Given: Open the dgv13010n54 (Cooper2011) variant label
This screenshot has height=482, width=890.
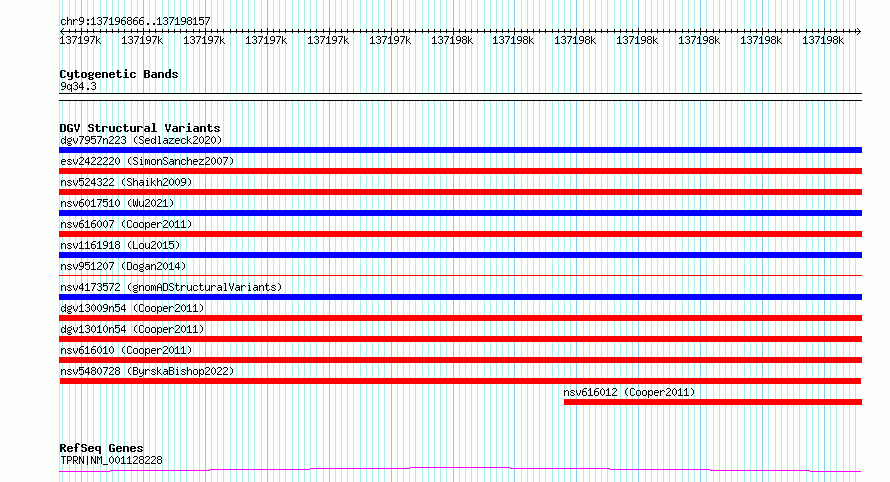Looking at the screenshot, I should pyautogui.click(x=132, y=329).
